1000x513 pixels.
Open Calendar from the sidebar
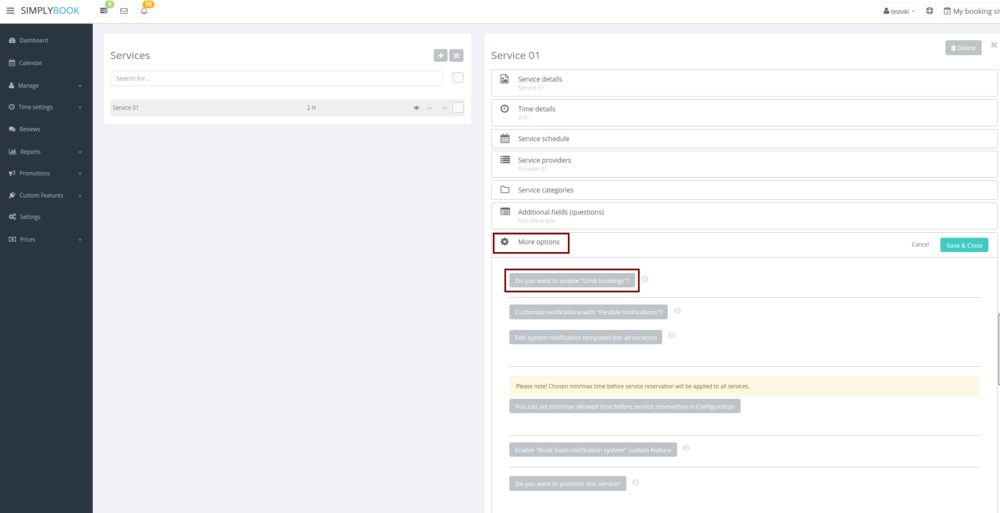coord(30,63)
